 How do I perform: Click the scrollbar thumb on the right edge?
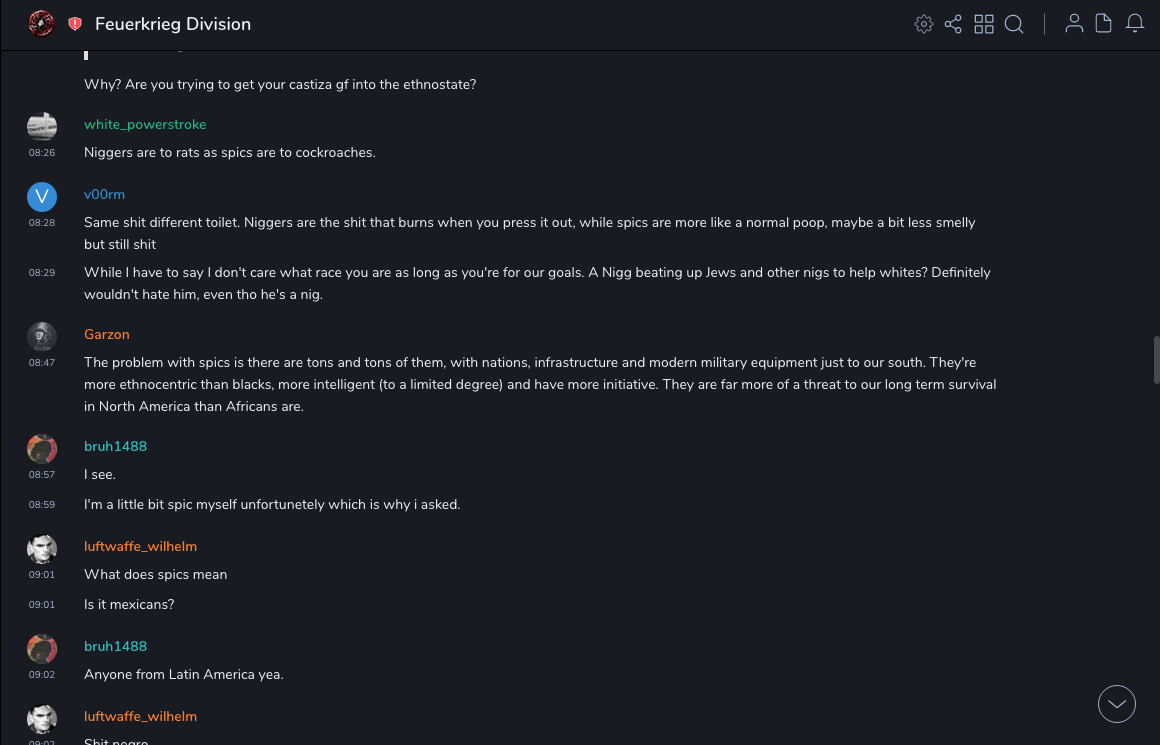[x=1156, y=360]
